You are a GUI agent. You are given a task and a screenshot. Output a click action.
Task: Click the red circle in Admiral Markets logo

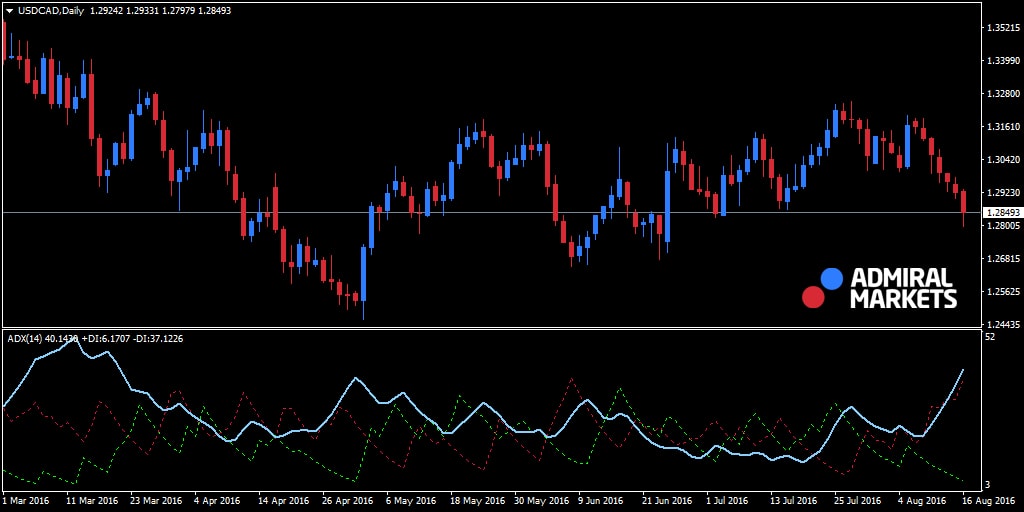point(813,297)
